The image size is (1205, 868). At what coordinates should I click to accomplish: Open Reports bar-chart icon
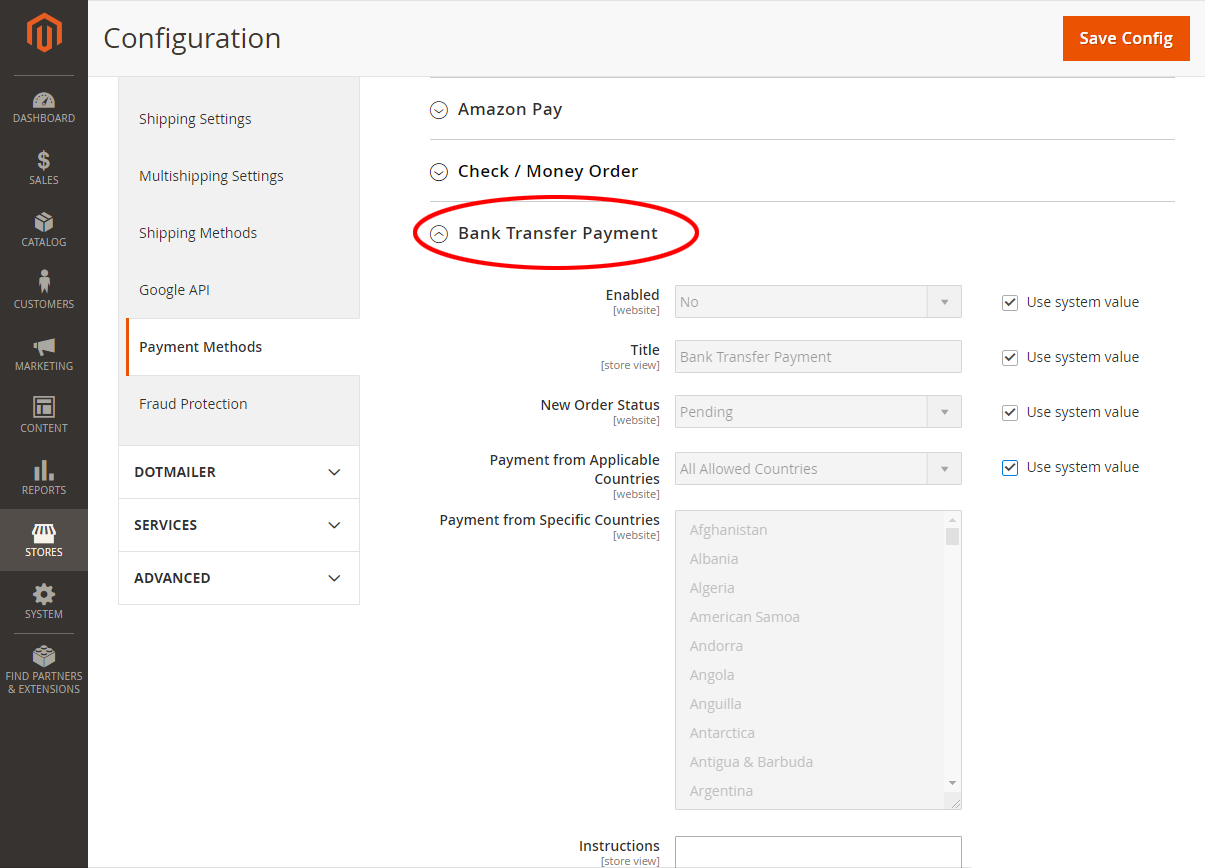coord(44,470)
